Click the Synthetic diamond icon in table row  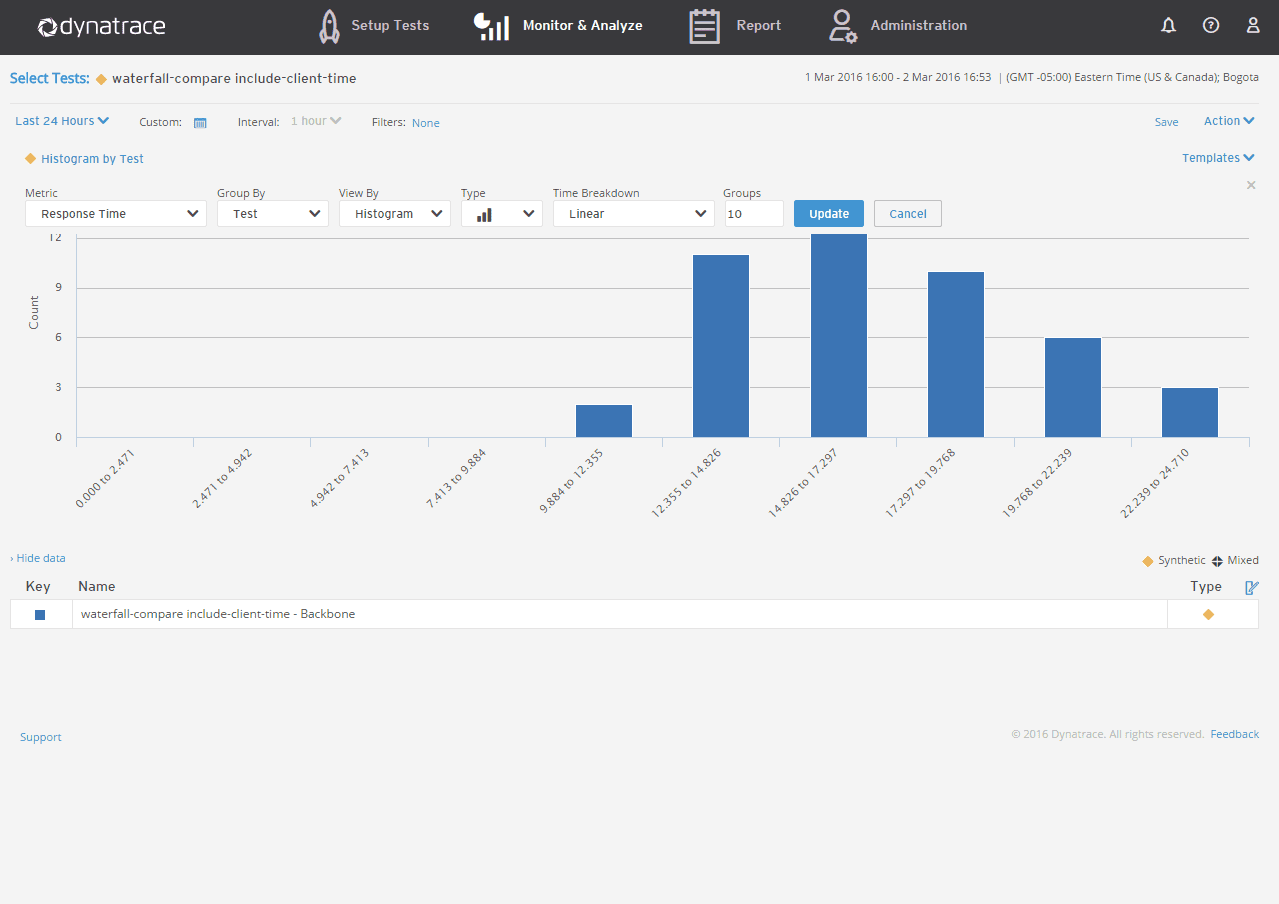(1208, 614)
